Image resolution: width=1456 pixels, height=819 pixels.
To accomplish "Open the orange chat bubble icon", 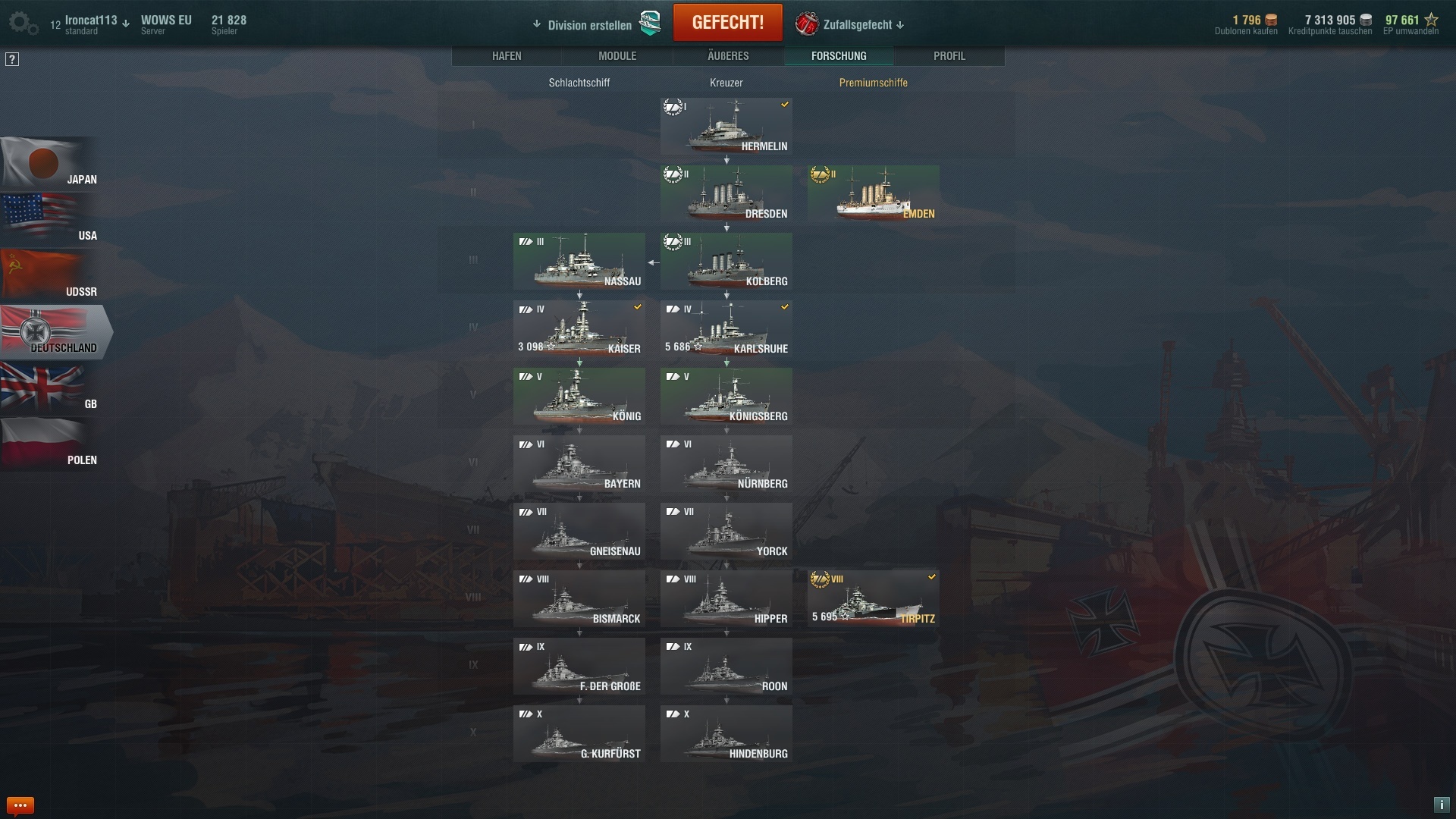I will point(20,805).
